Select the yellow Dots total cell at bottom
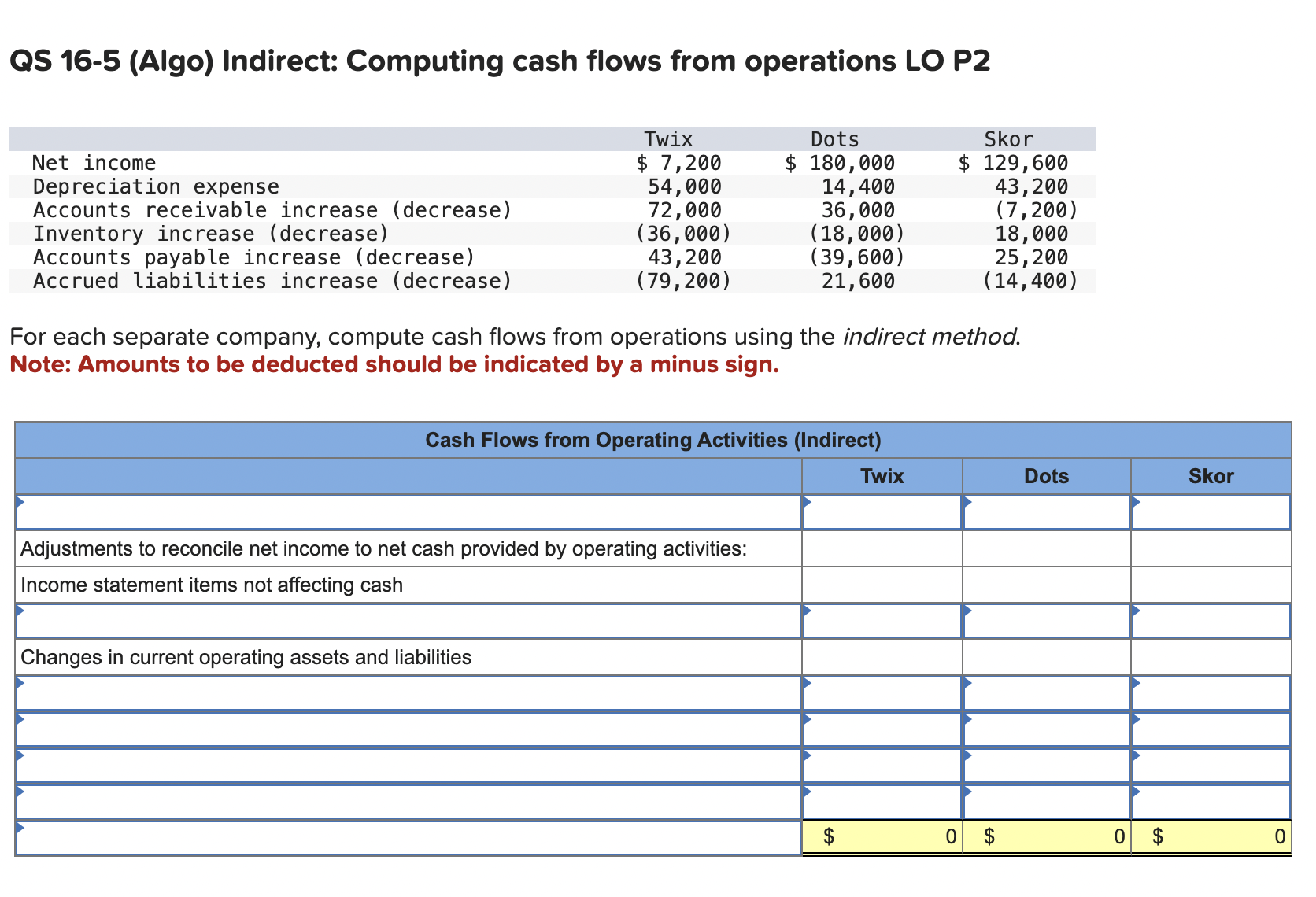The width and height of the screenshot is (1316, 897). click(1045, 836)
